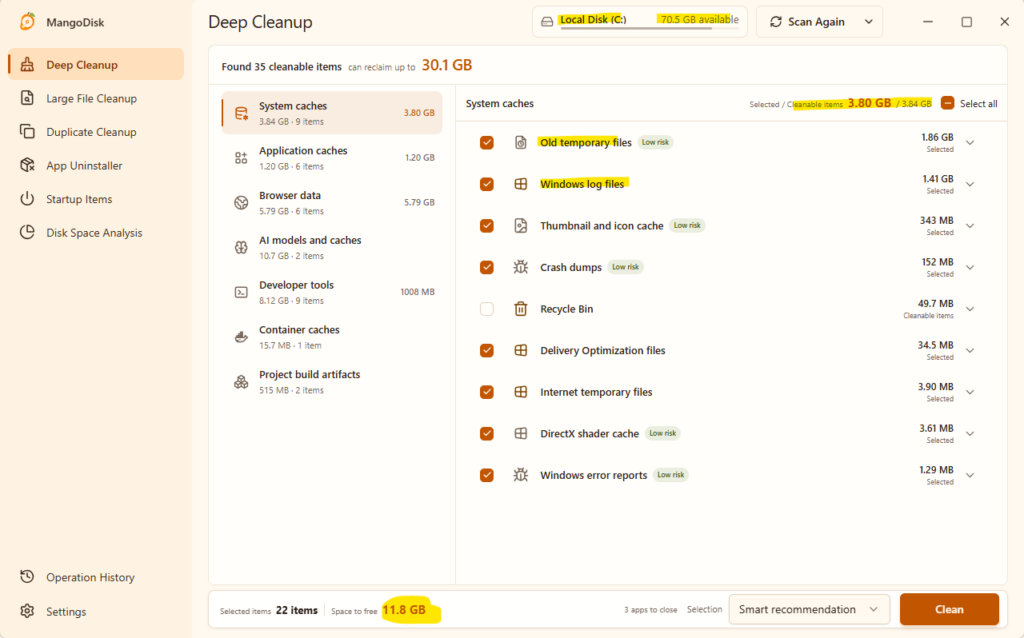Select the Developer tools category
This screenshot has height=638, width=1024.
pyautogui.click(x=332, y=292)
